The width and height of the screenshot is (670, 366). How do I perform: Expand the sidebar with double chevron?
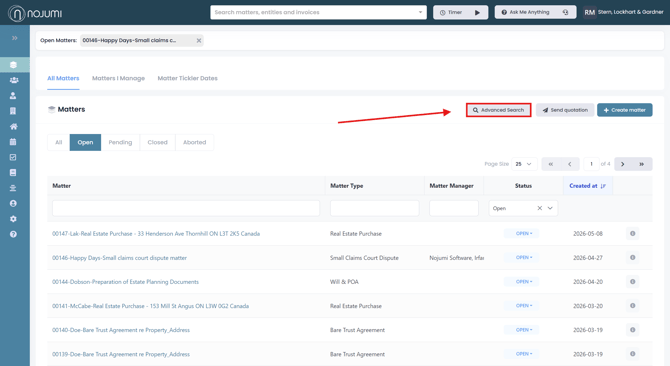tap(15, 38)
